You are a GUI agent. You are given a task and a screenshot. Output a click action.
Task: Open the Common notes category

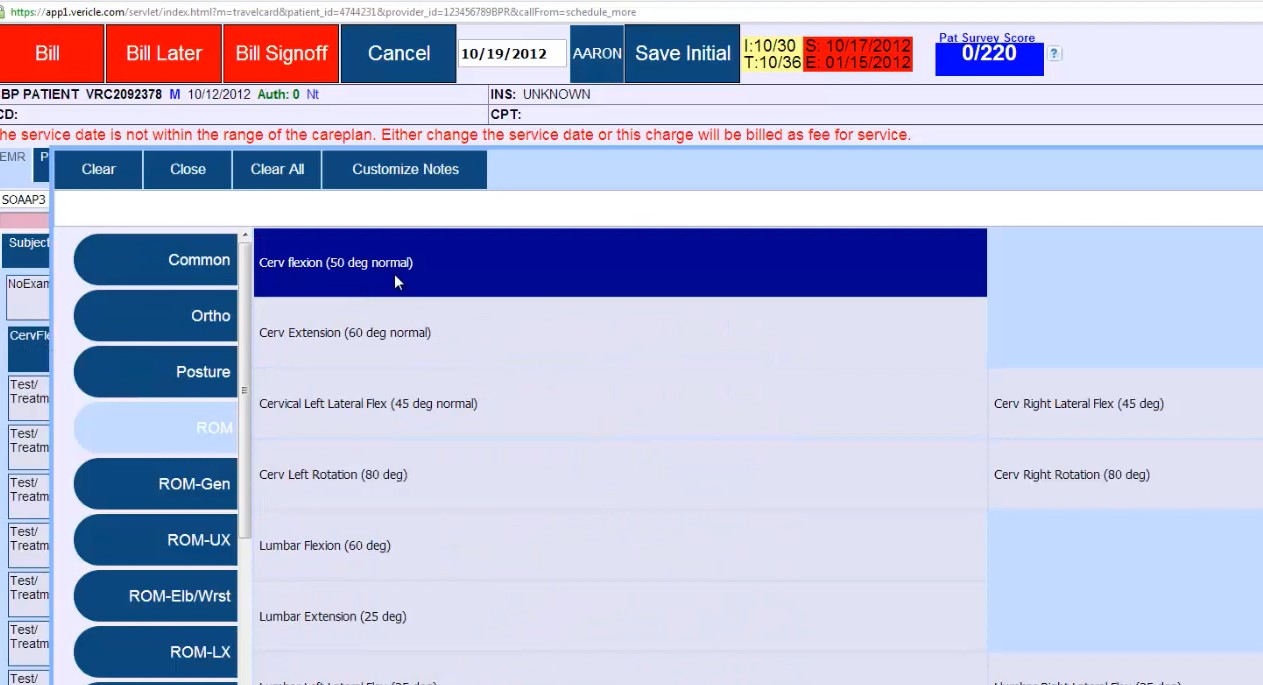(x=156, y=259)
